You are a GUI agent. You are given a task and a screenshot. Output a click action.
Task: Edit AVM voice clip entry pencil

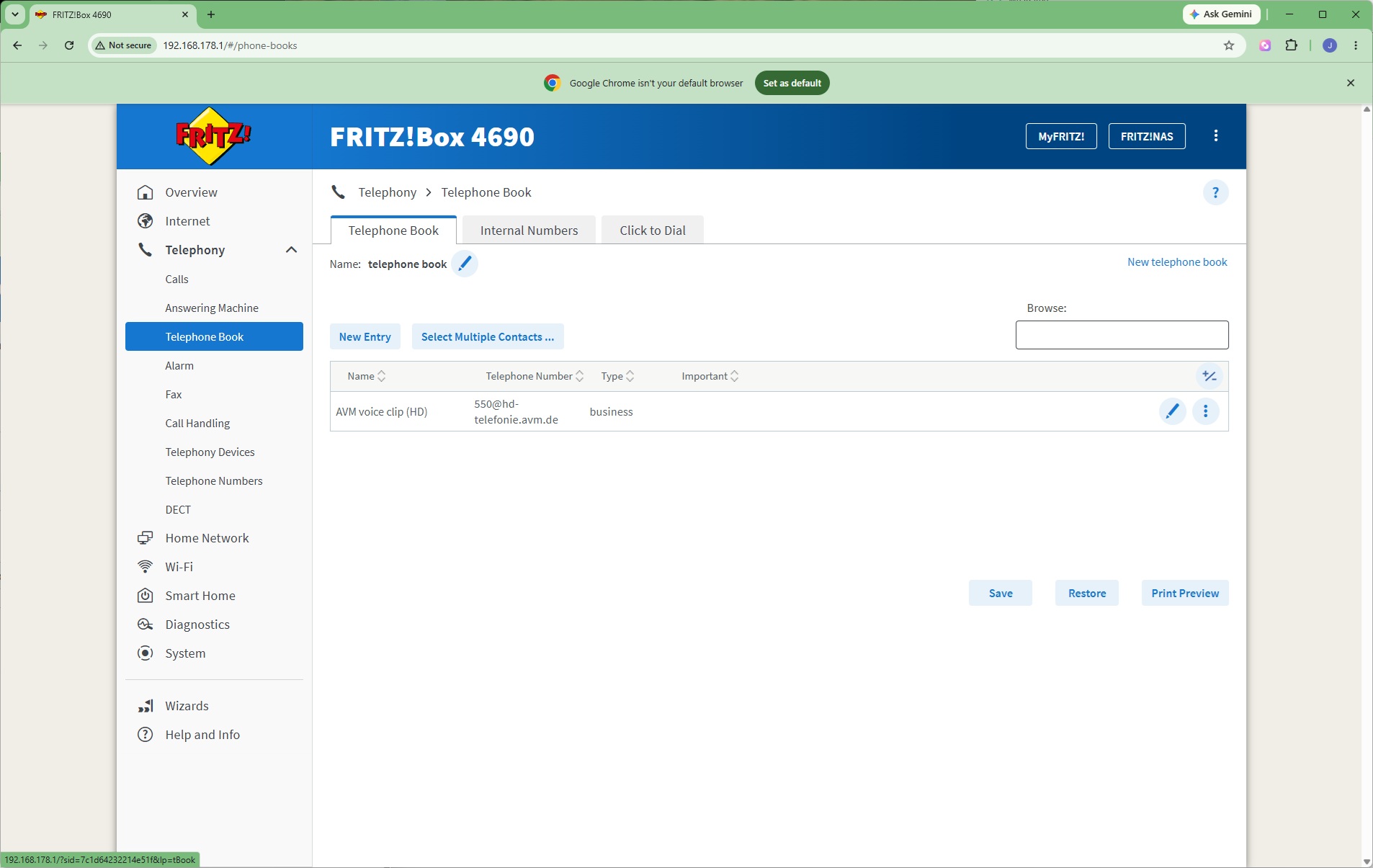click(1172, 411)
